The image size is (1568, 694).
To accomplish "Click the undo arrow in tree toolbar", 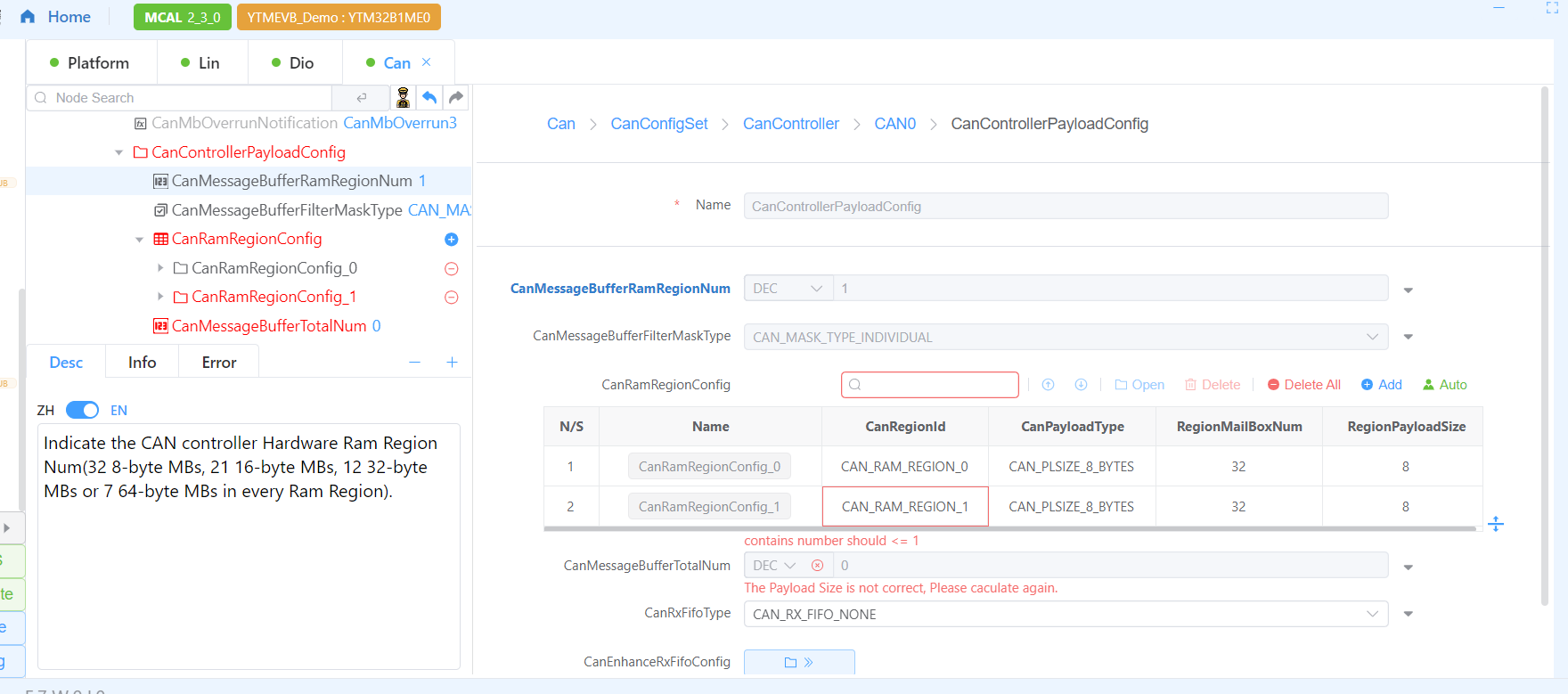I will pyautogui.click(x=429, y=97).
